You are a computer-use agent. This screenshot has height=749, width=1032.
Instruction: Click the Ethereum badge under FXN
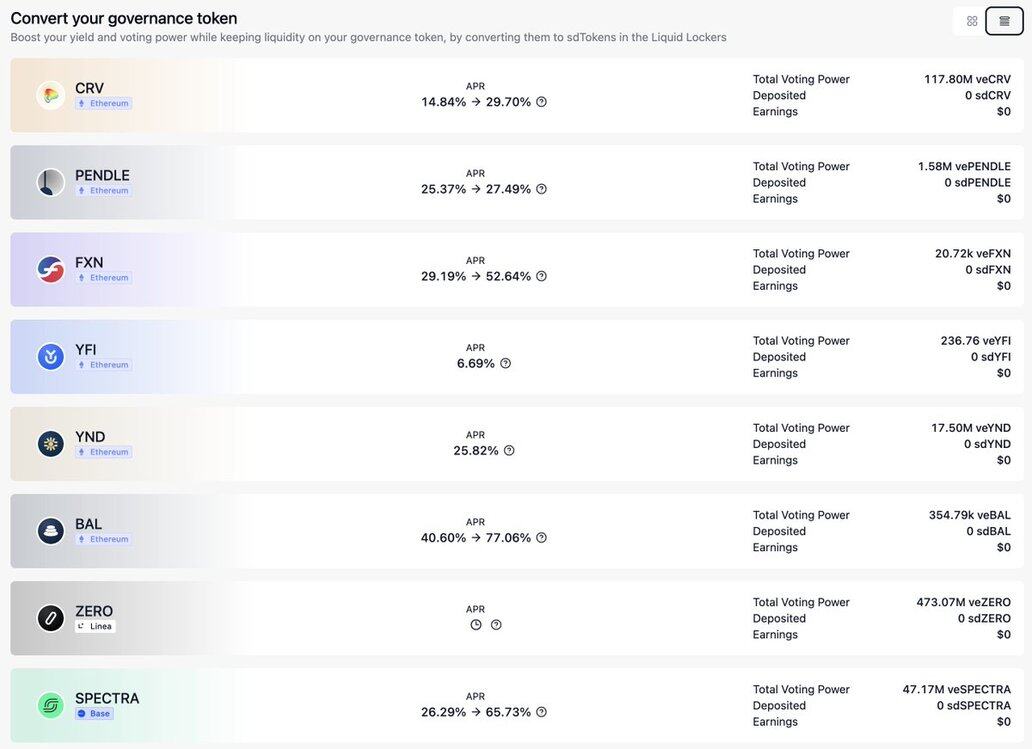pos(104,278)
